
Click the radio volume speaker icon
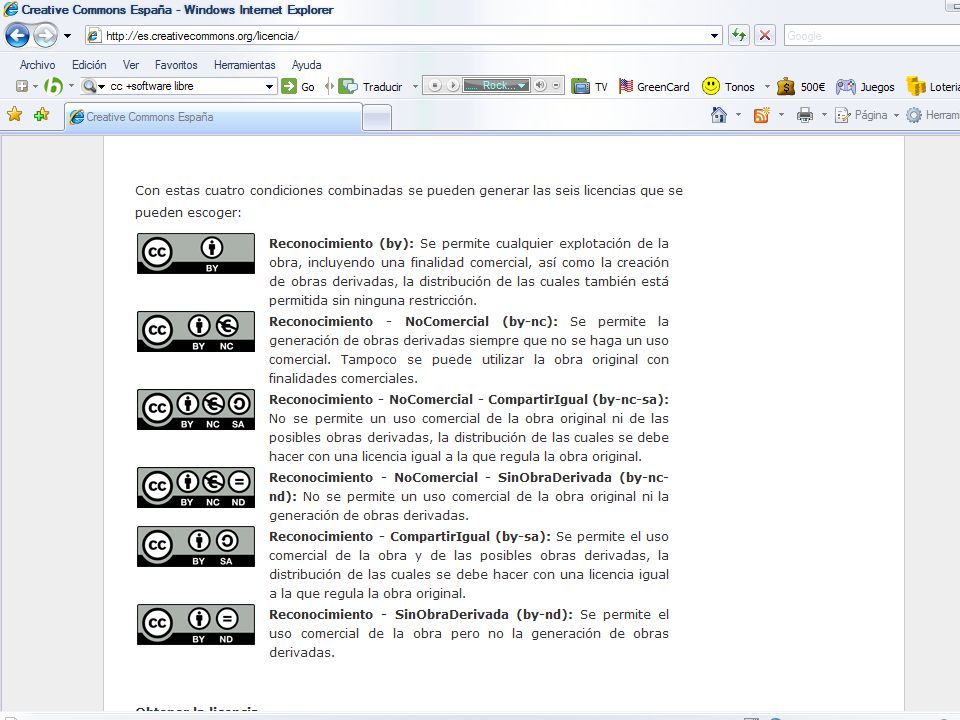pyautogui.click(x=539, y=86)
